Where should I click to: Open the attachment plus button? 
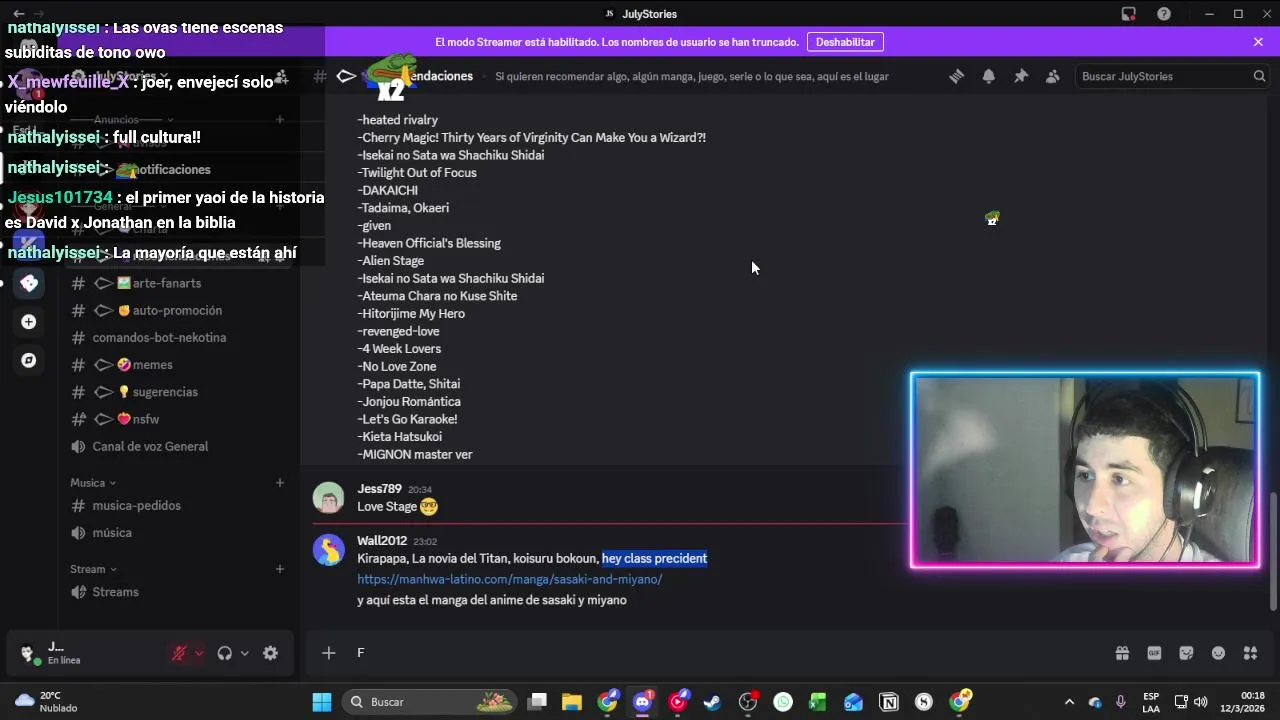[328, 653]
